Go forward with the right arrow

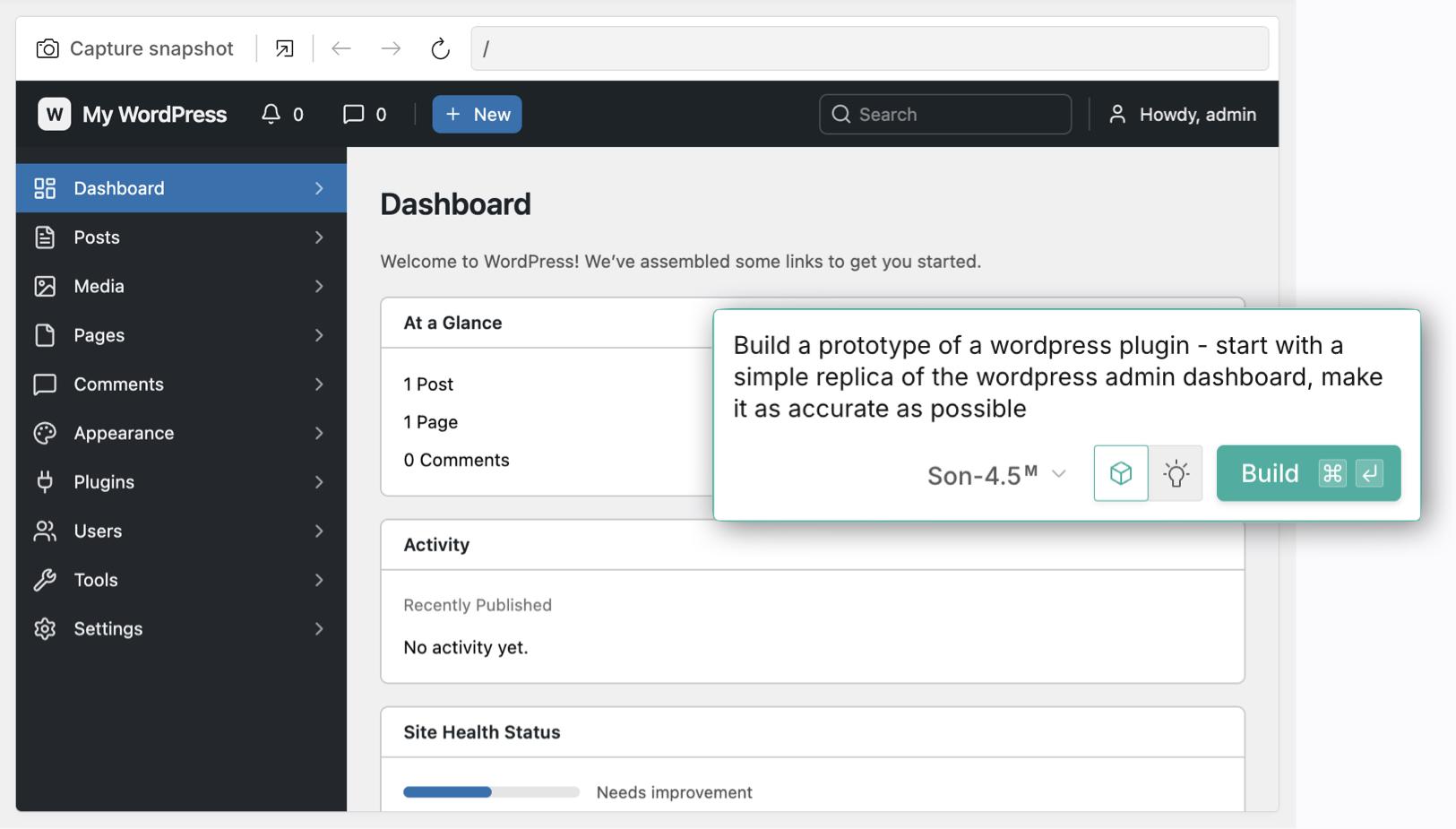point(391,48)
